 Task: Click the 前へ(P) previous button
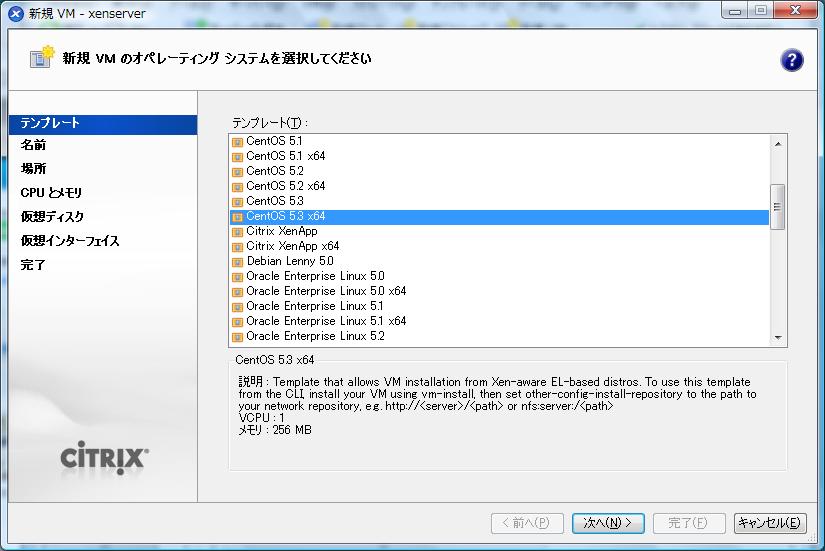[x=527, y=523]
